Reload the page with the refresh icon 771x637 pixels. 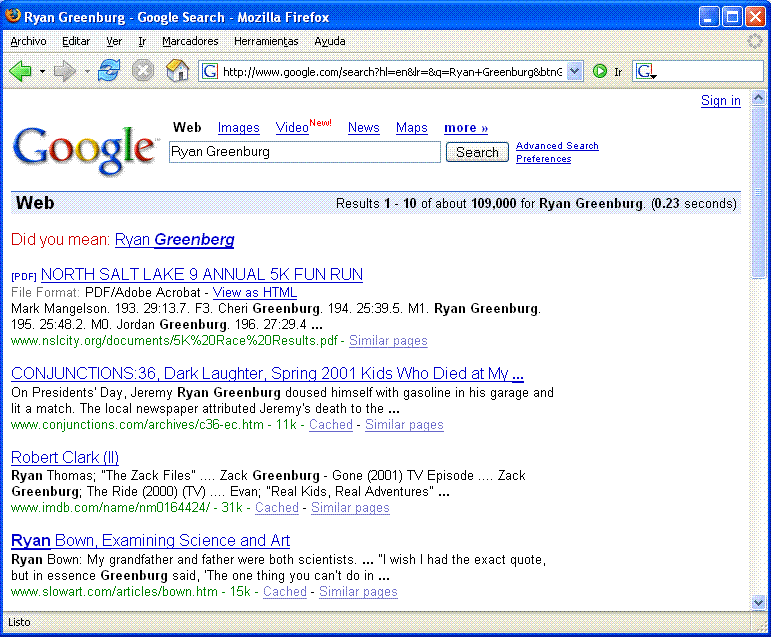(109, 71)
